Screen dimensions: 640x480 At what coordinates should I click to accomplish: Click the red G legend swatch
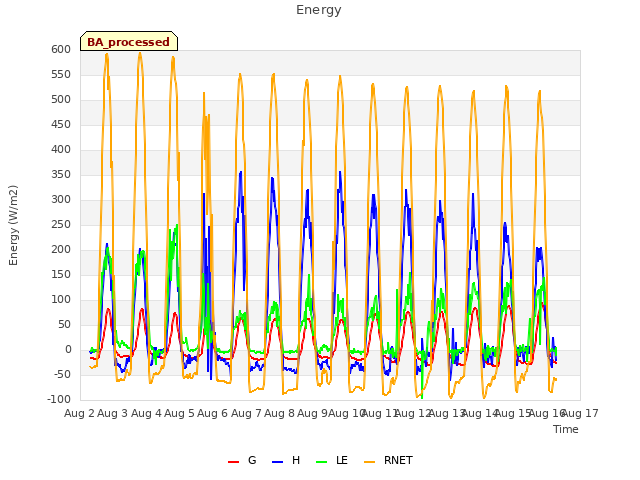(x=233, y=462)
